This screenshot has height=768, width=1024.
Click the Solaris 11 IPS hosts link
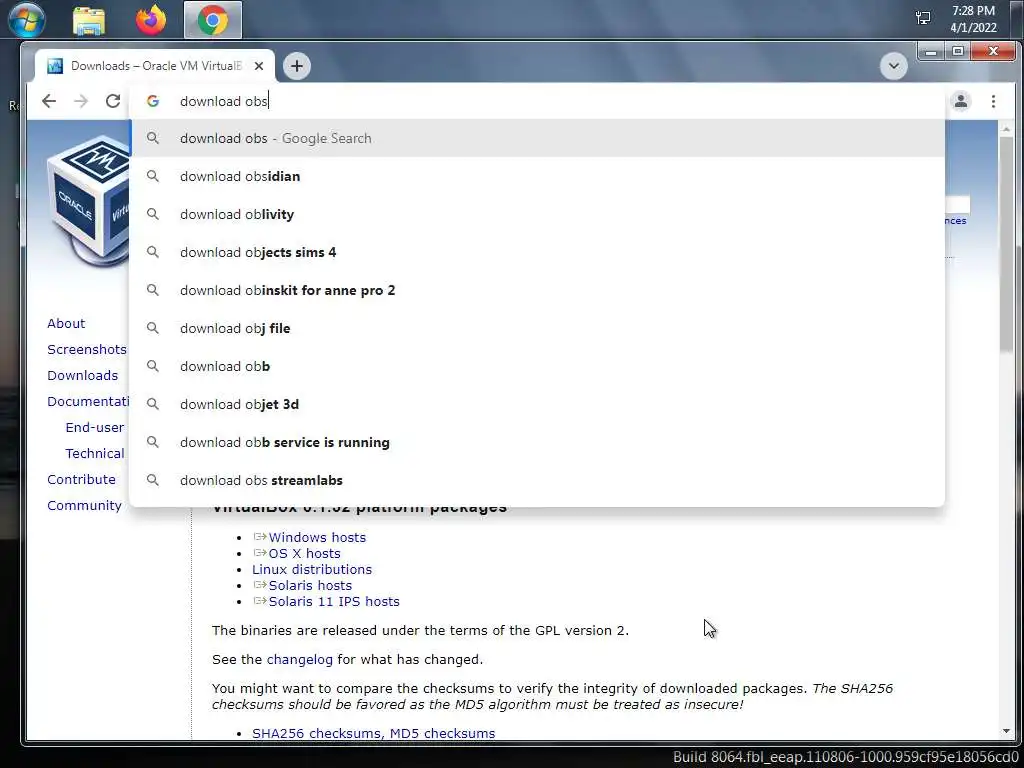pos(334,601)
